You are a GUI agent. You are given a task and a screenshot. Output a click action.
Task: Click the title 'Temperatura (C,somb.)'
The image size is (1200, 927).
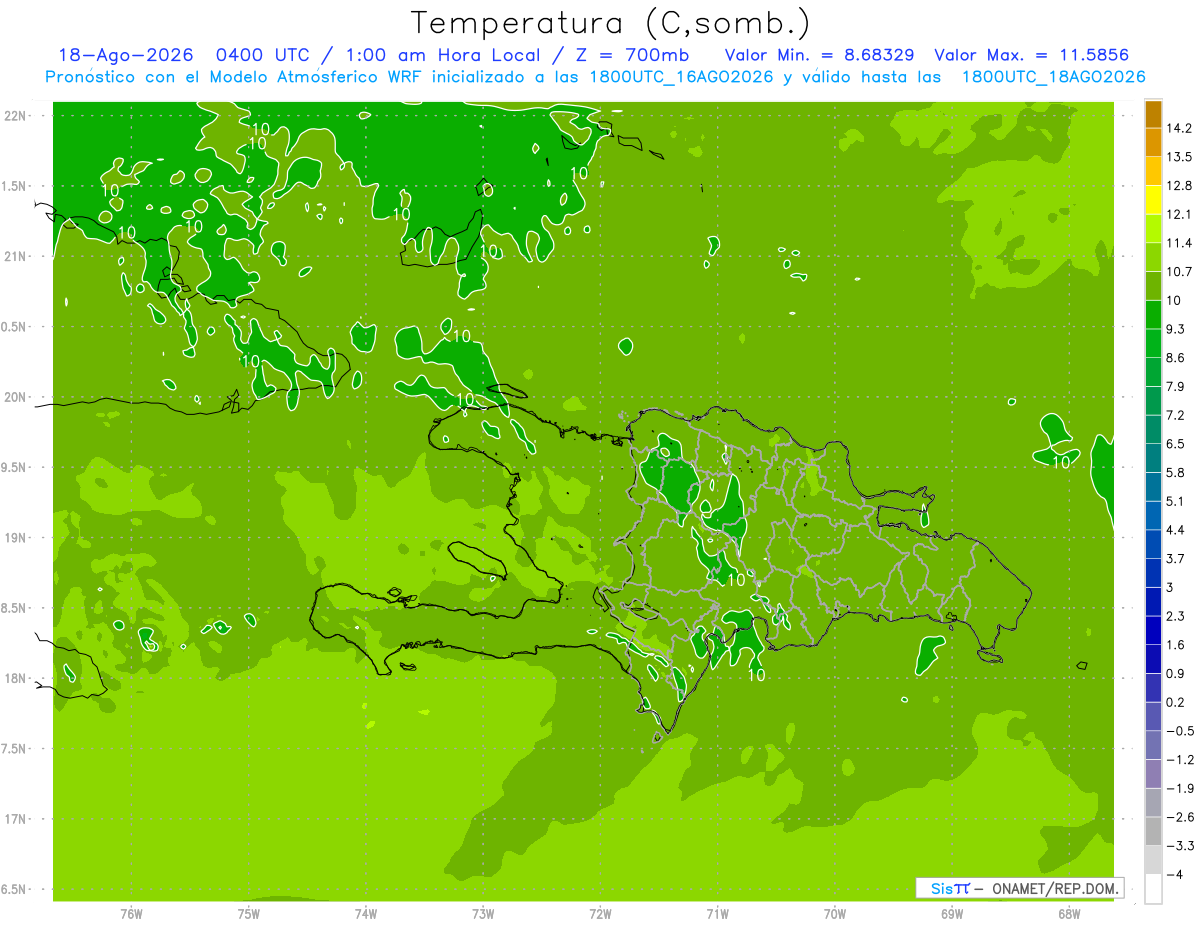tap(611, 22)
